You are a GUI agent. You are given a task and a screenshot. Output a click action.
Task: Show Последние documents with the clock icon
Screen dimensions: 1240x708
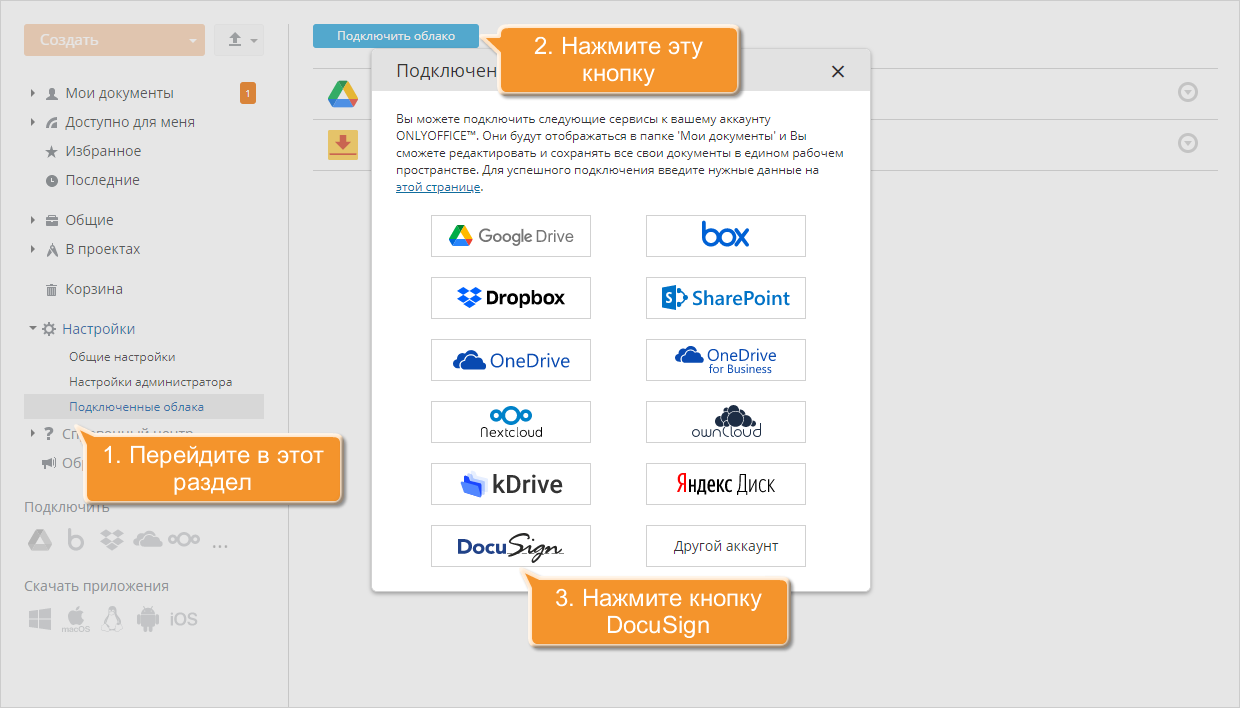[102, 180]
